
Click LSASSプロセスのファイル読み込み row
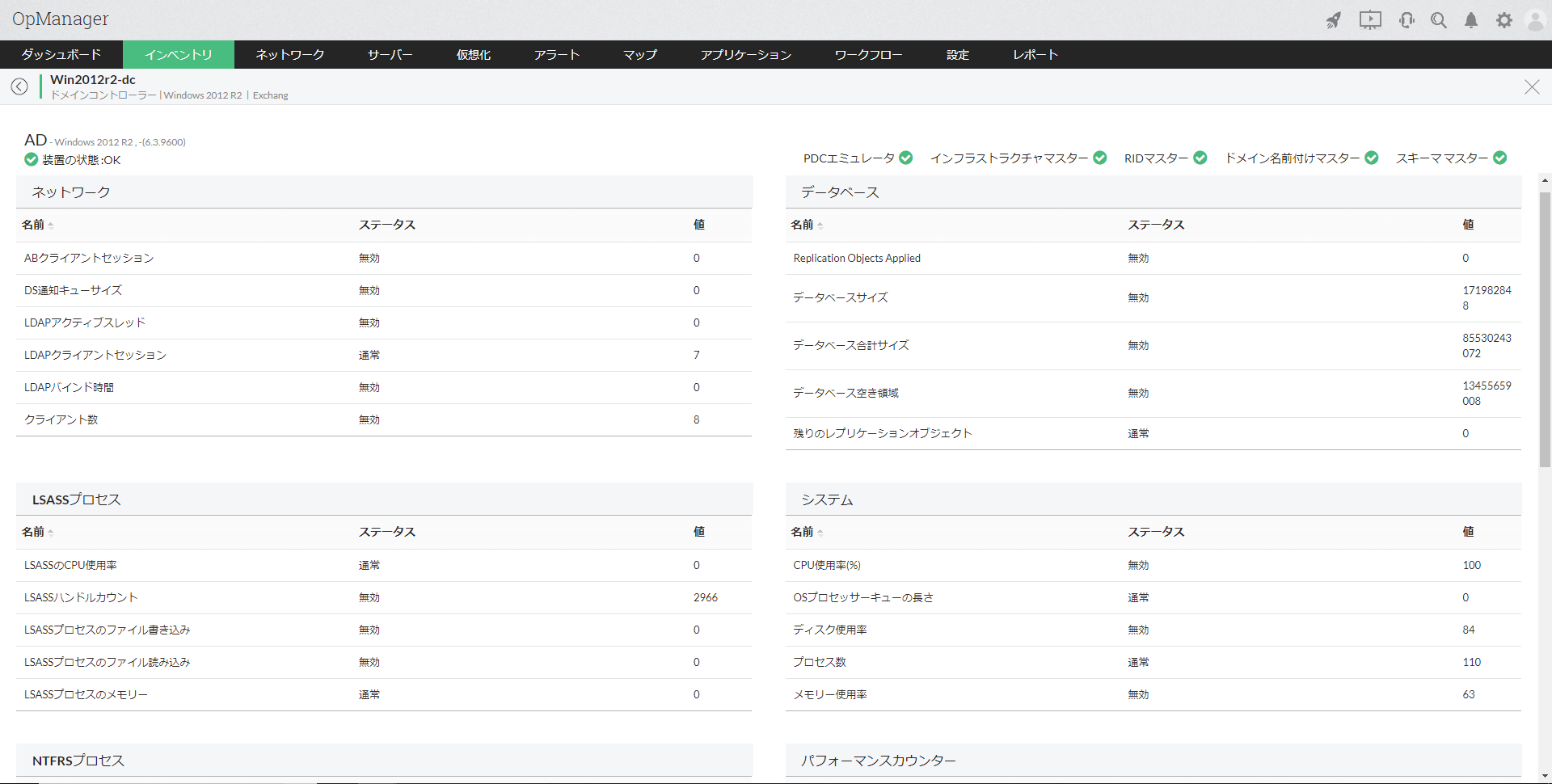click(384, 662)
